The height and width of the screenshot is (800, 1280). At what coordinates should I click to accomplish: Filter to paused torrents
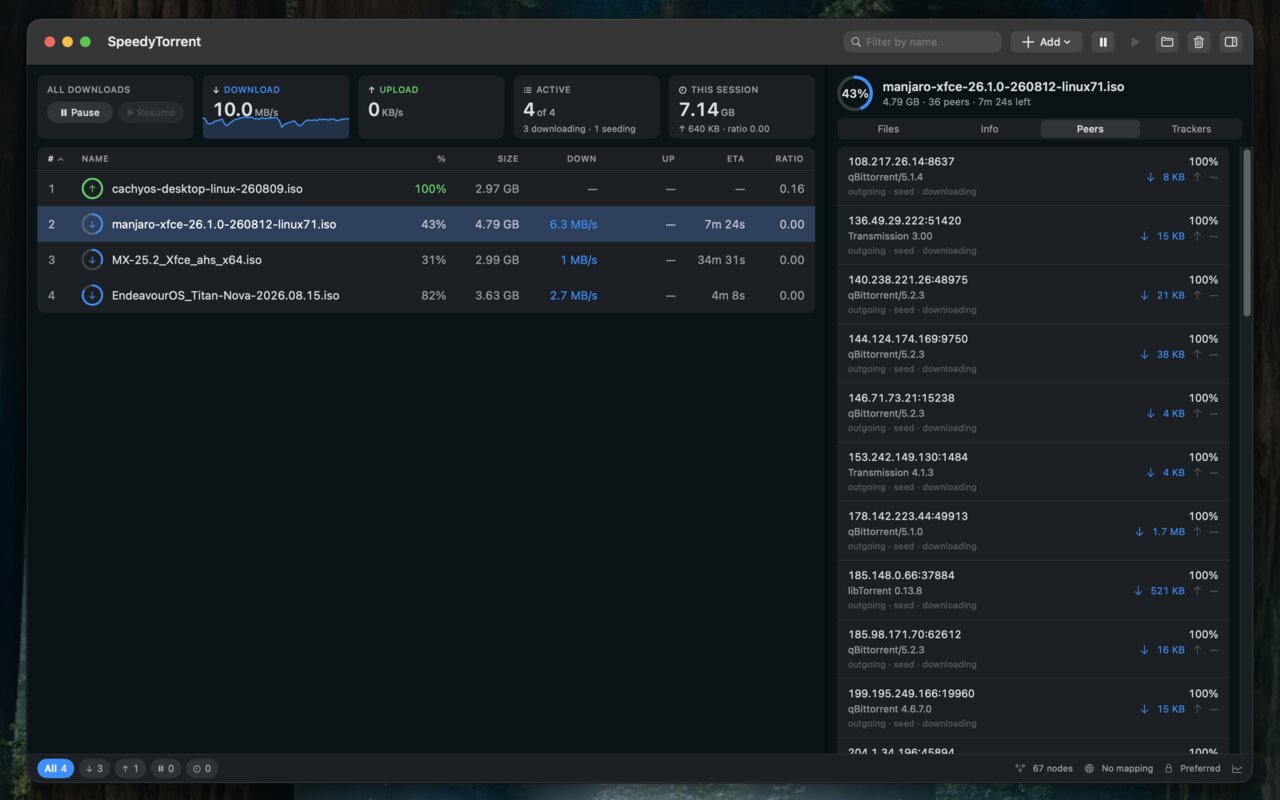tap(166, 769)
